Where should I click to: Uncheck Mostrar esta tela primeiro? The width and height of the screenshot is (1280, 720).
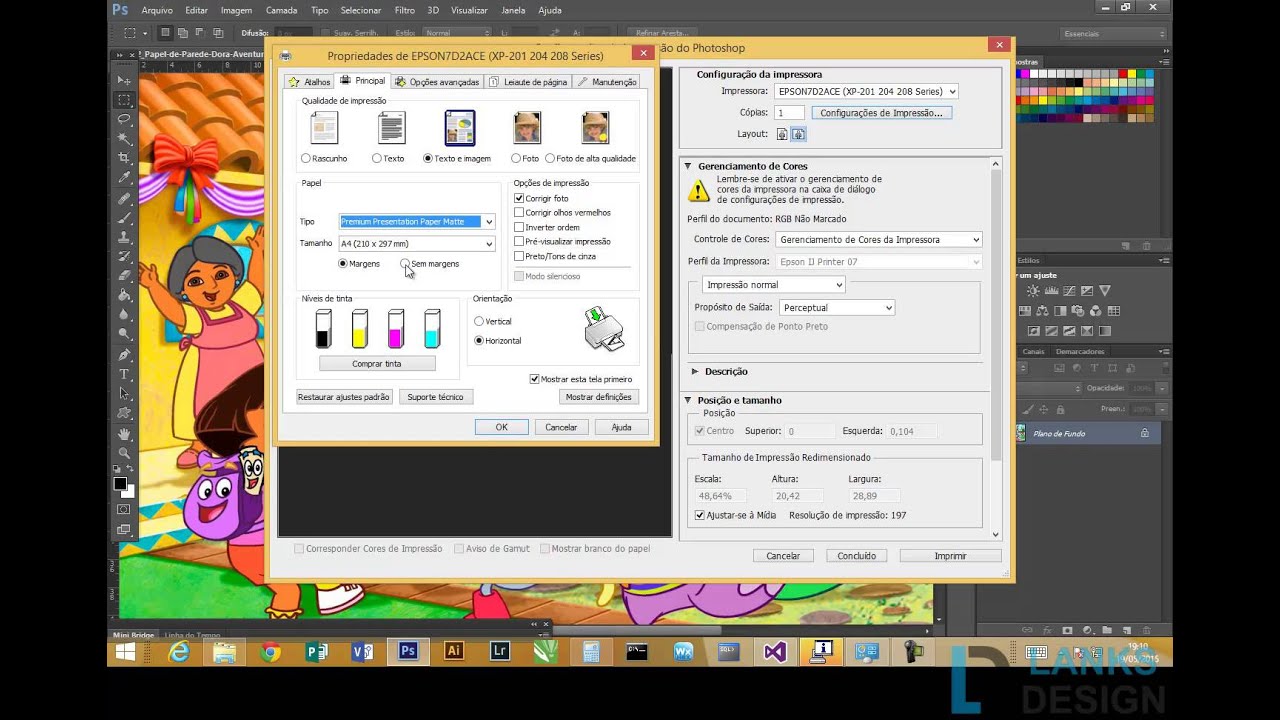pyautogui.click(x=535, y=379)
